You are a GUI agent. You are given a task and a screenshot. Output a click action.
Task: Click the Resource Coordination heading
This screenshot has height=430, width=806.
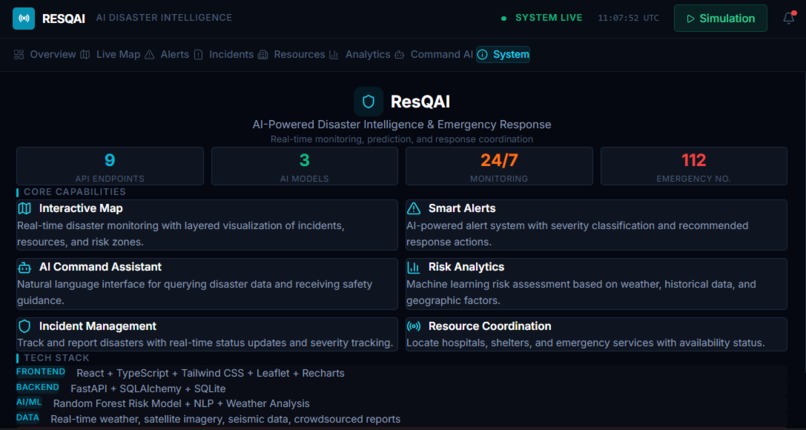tap(490, 326)
